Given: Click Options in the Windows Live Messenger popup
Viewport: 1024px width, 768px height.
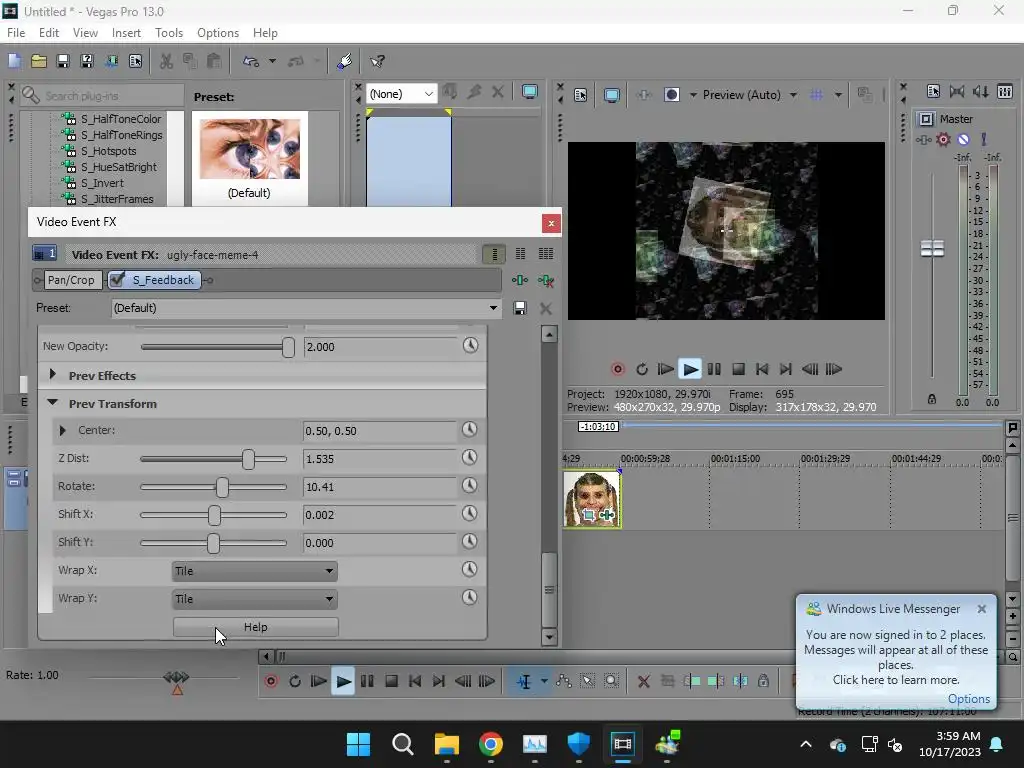Looking at the screenshot, I should point(968,699).
